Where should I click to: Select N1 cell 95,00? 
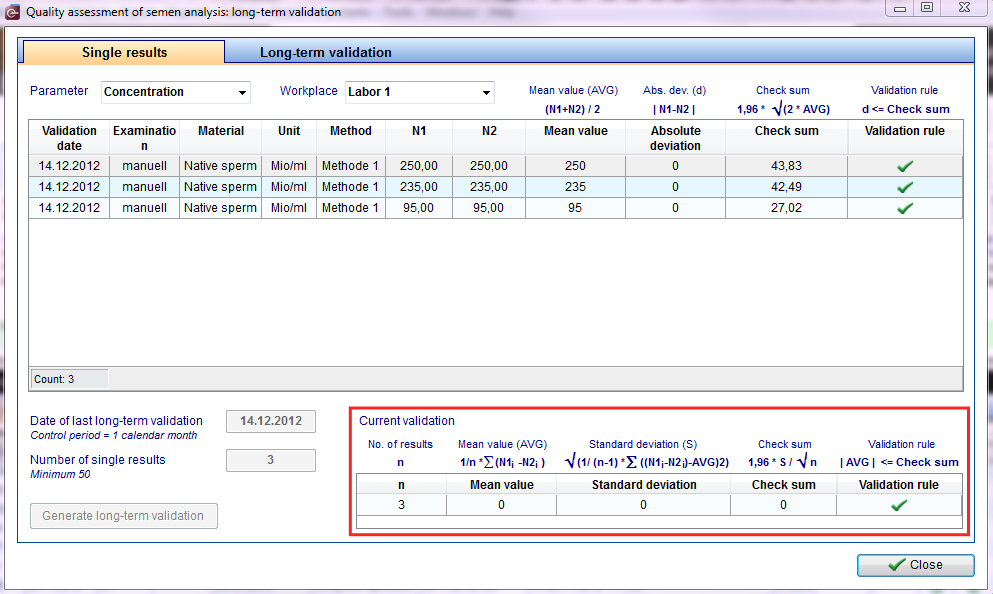click(x=419, y=208)
